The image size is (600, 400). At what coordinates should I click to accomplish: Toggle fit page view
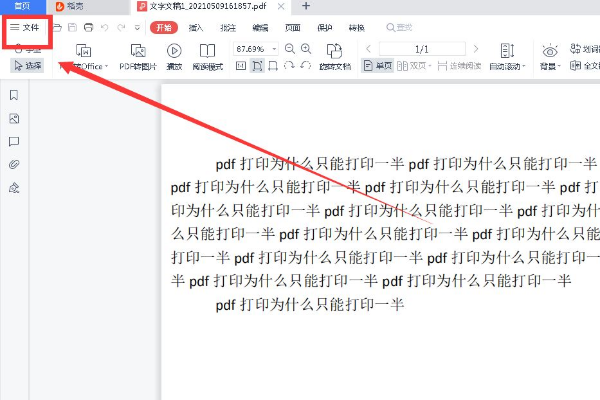tap(257, 66)
